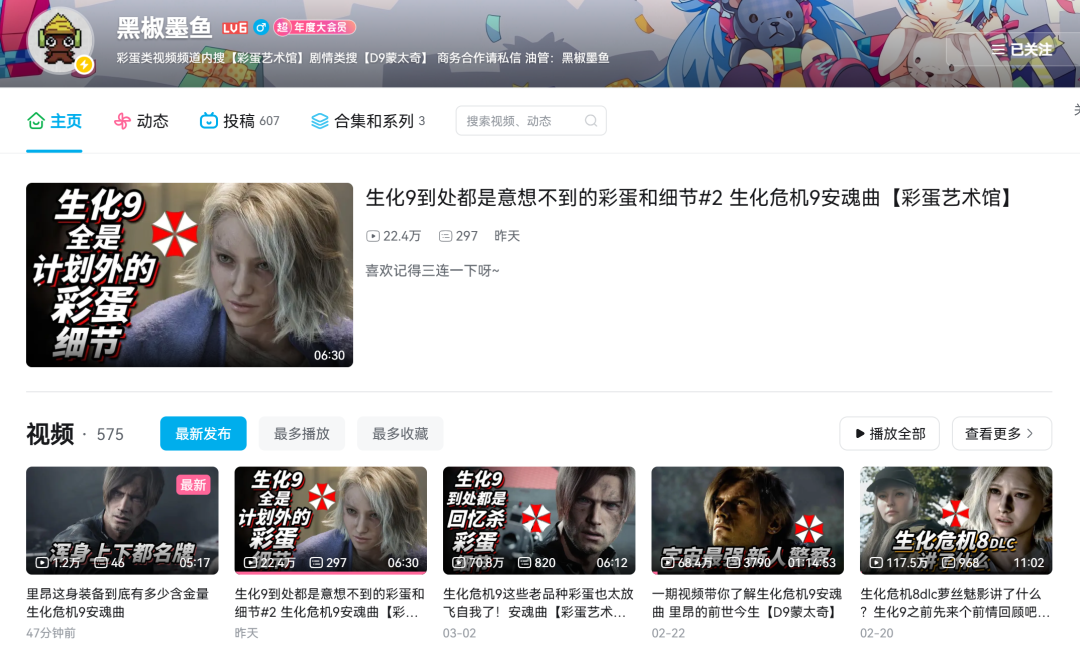Click the search magnifier icon
The height and width of the screenshot is (658, 1080).
coord(591,121)
